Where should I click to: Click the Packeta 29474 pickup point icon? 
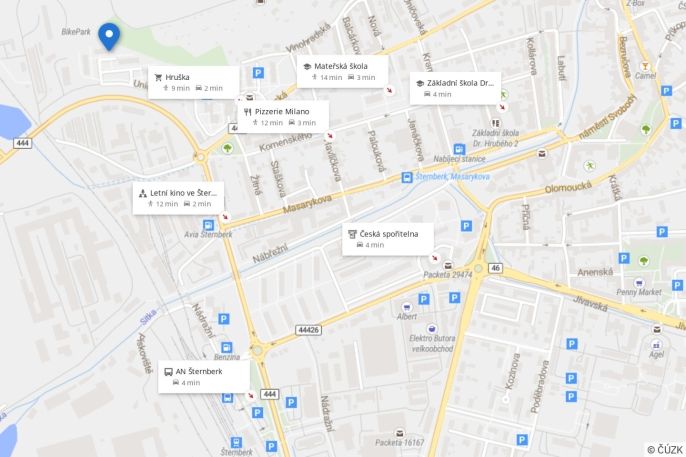(448, 265)
